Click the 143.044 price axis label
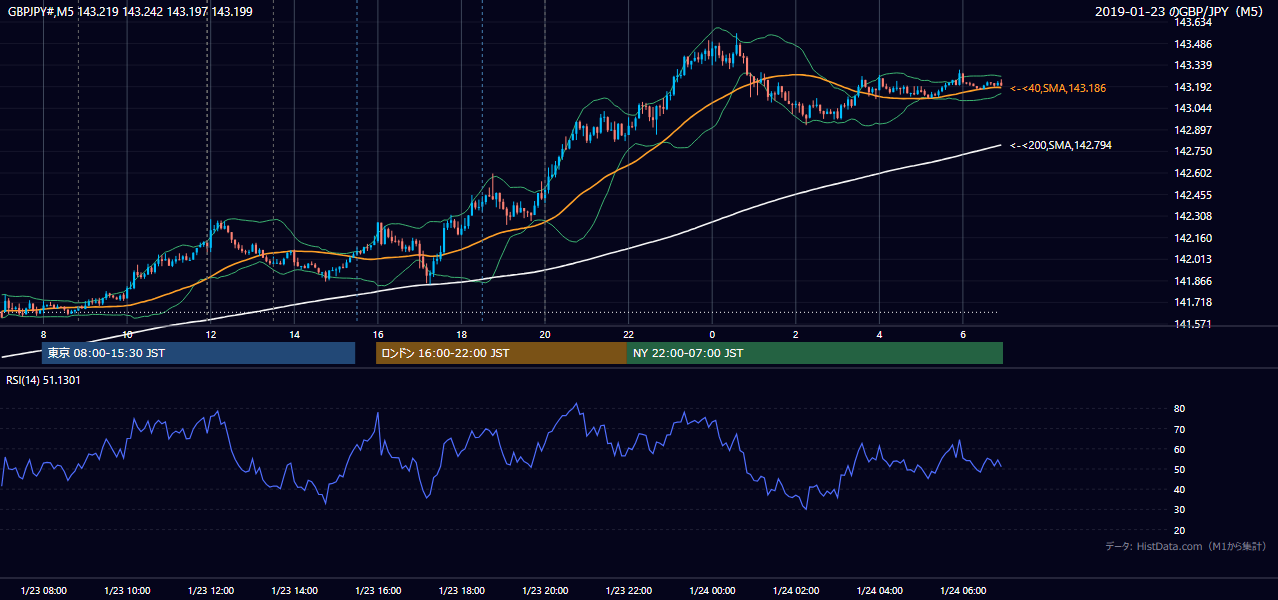The width and height of the screenshot is (1278, 600). point(1193,108)
